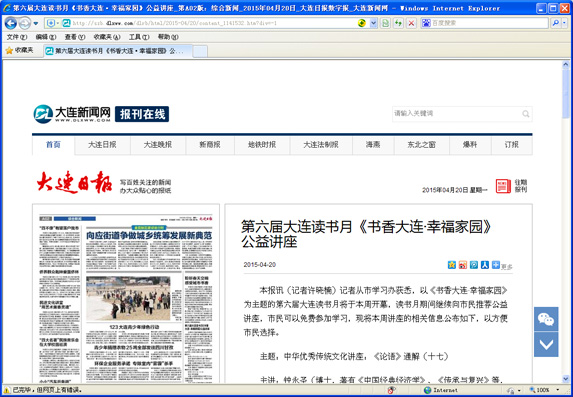Select the 订报 navigation tab
Image resolution: width=573 pixels, height=397 pixels.
click(x=512, y=145)
